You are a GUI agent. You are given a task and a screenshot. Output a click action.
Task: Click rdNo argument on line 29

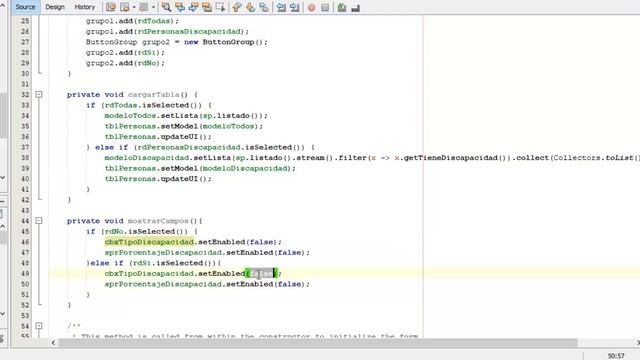pyautogui.click(x=147, y=63)
